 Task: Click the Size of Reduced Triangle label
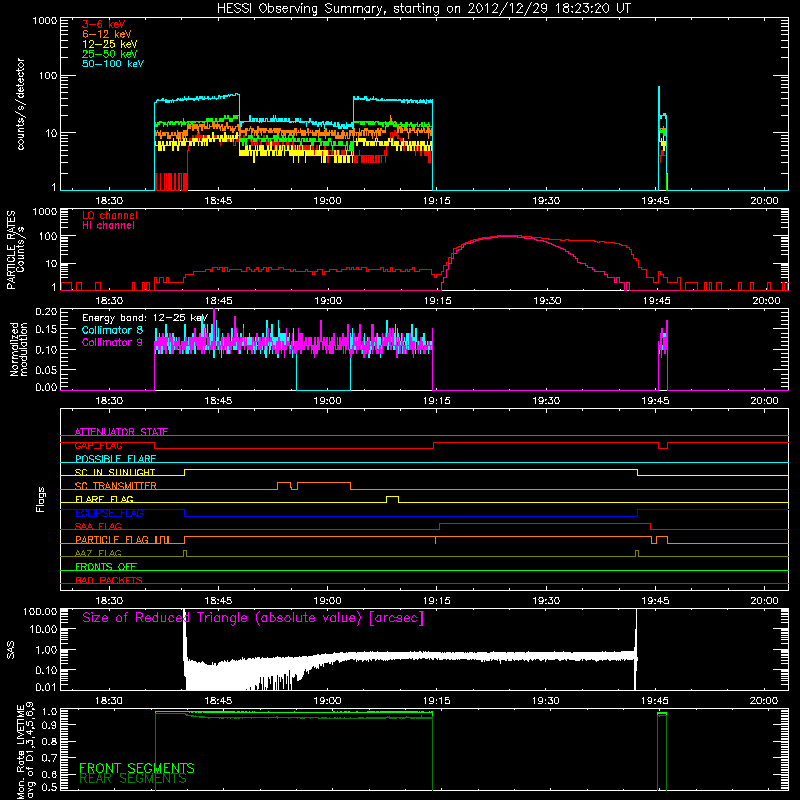click(253, 618)
